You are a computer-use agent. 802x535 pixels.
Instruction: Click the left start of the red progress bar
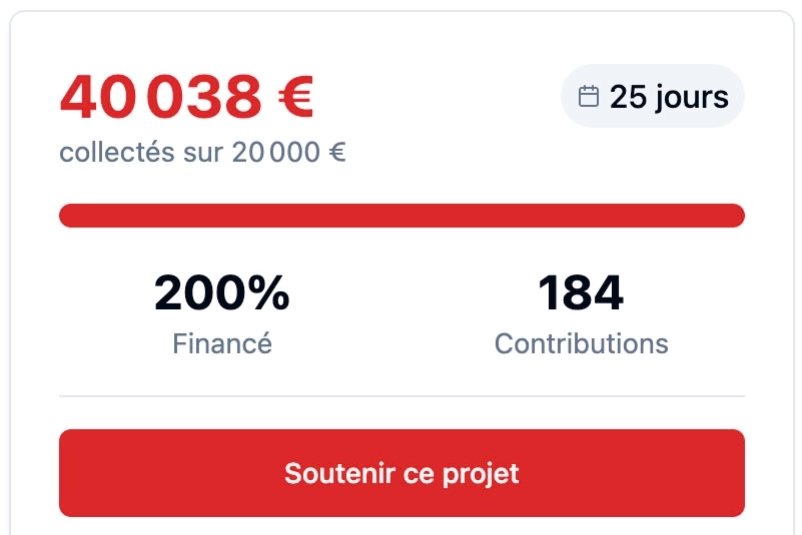coord(68,216)
